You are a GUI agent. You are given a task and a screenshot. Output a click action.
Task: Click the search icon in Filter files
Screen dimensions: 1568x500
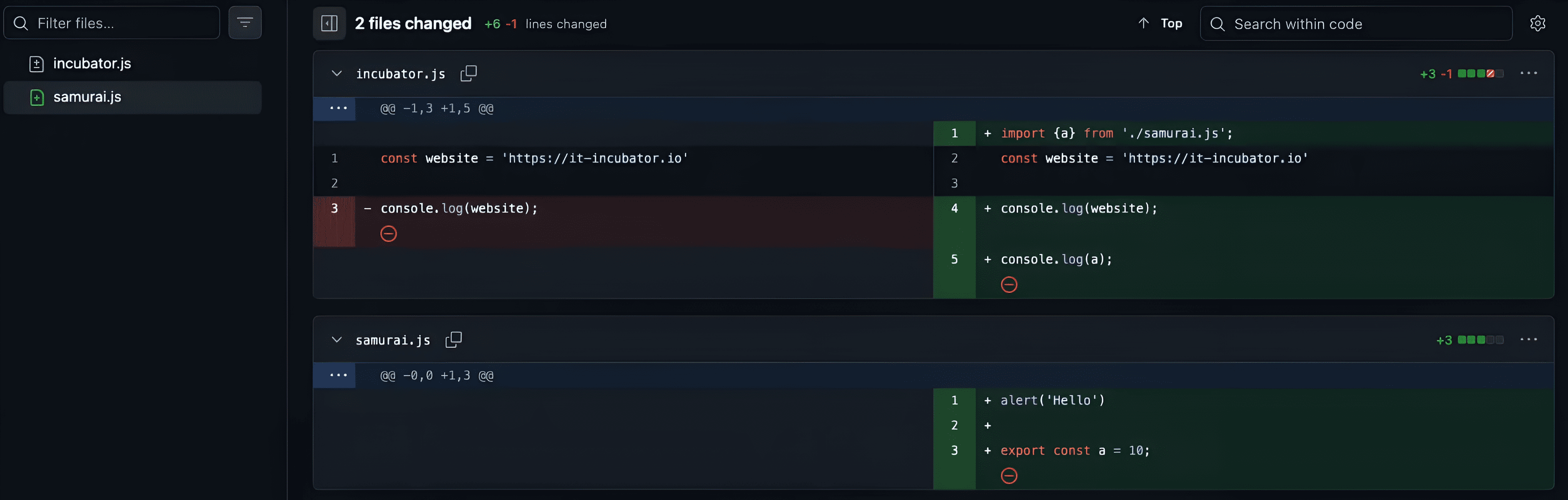[x=21, y=23]
